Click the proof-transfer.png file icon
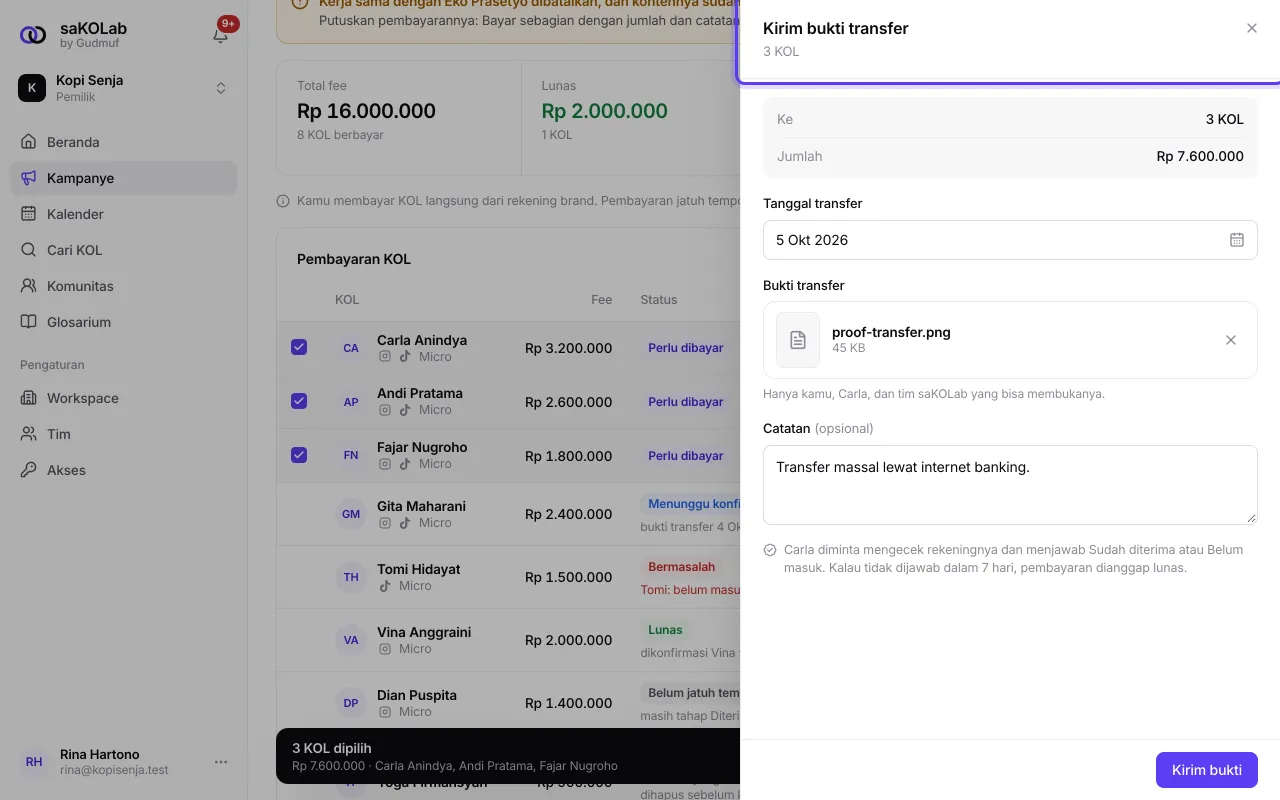This screenshot has width=1280, height=800. pyautogui.click(x=798, y=340)
